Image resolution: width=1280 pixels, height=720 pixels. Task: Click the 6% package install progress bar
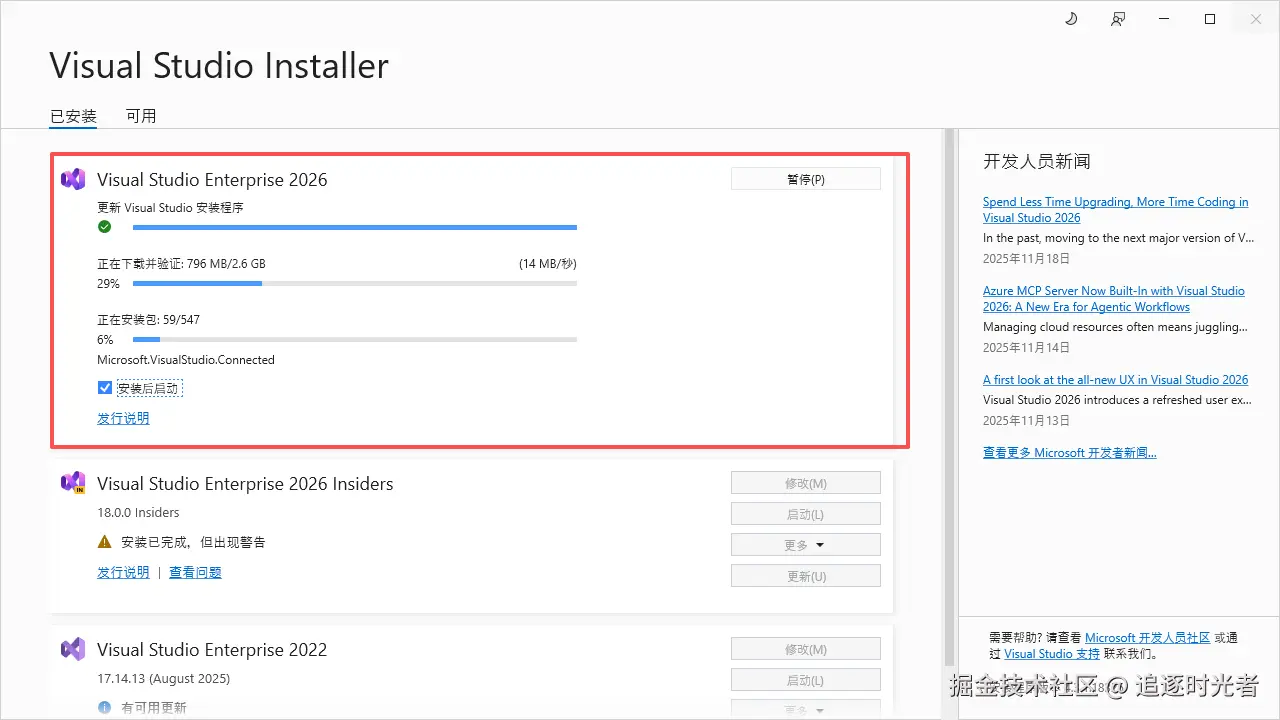[x=355, y=340]
